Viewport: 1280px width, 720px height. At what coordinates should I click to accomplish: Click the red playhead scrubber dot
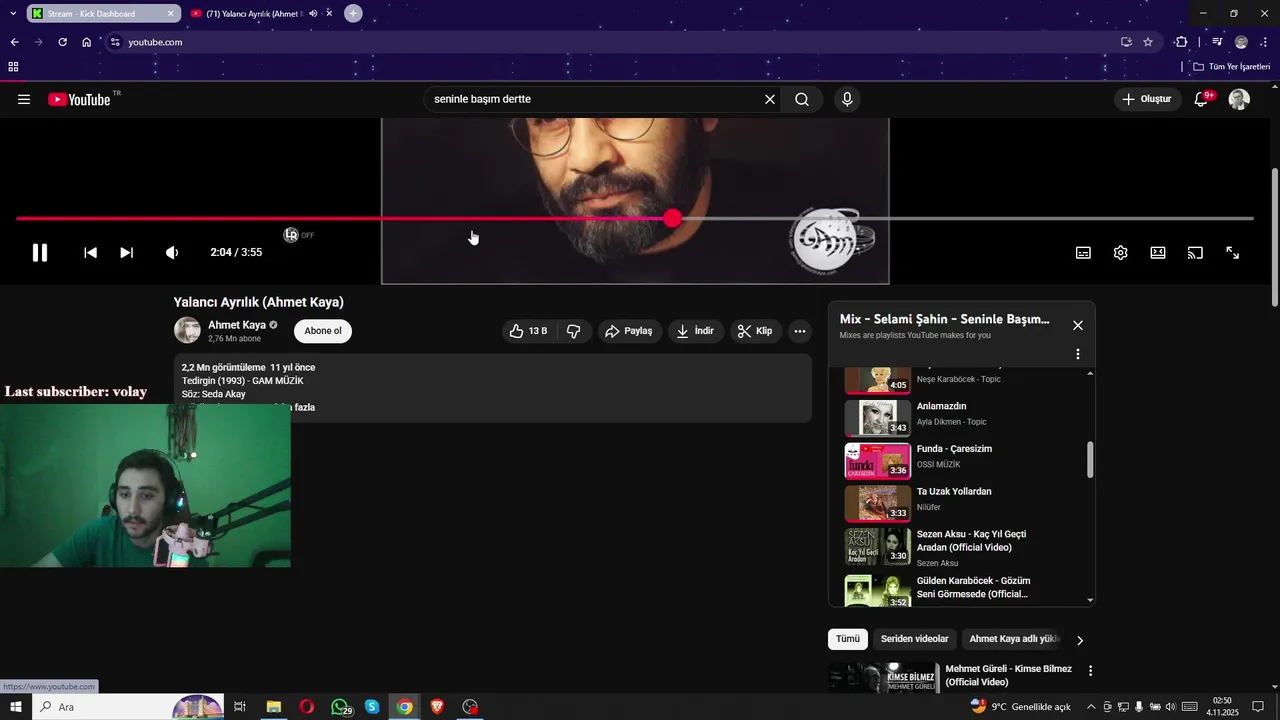(673, 218)
